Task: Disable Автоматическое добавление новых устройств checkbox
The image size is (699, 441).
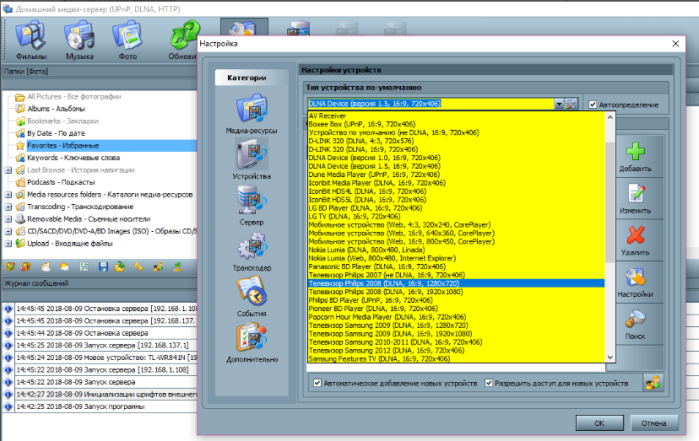Action: 317,383
